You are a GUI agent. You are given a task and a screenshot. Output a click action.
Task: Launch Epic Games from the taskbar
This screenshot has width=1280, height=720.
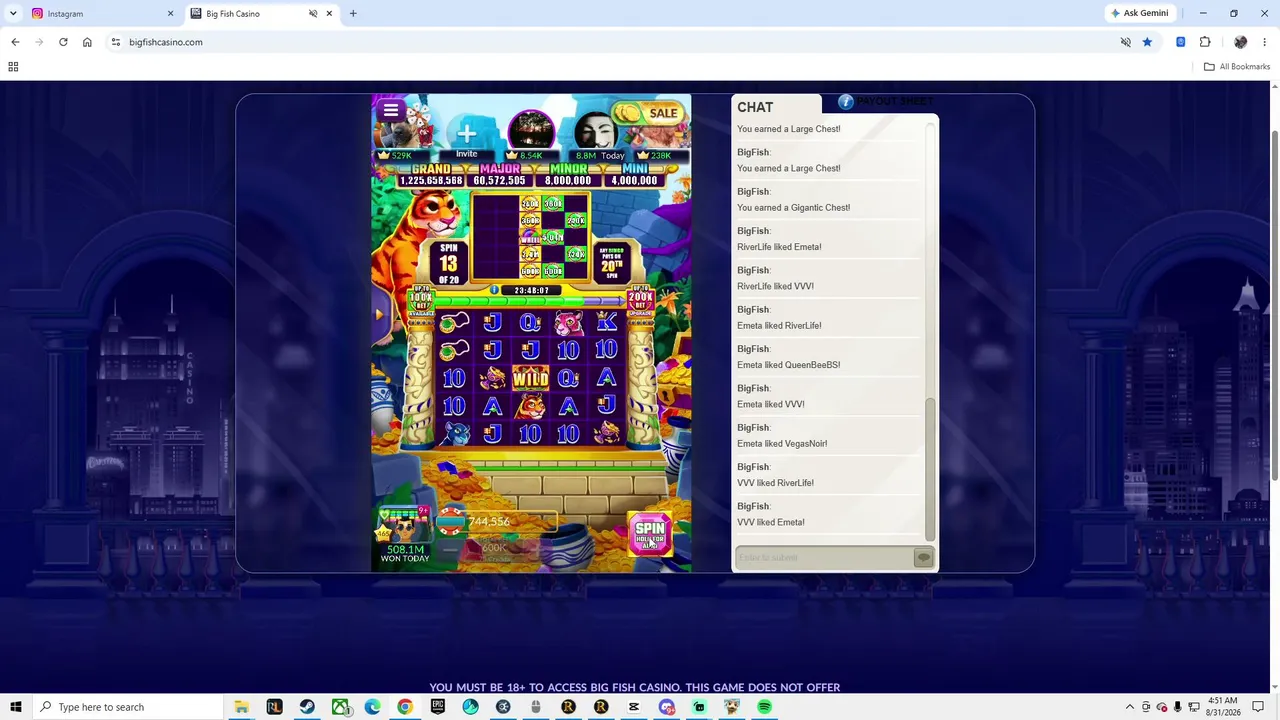[438, 707]
